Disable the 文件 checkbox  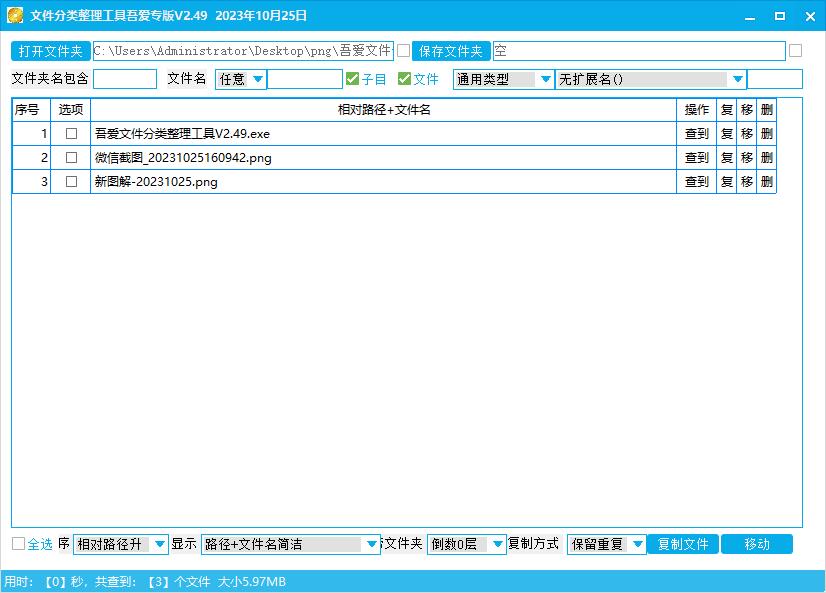402,79
